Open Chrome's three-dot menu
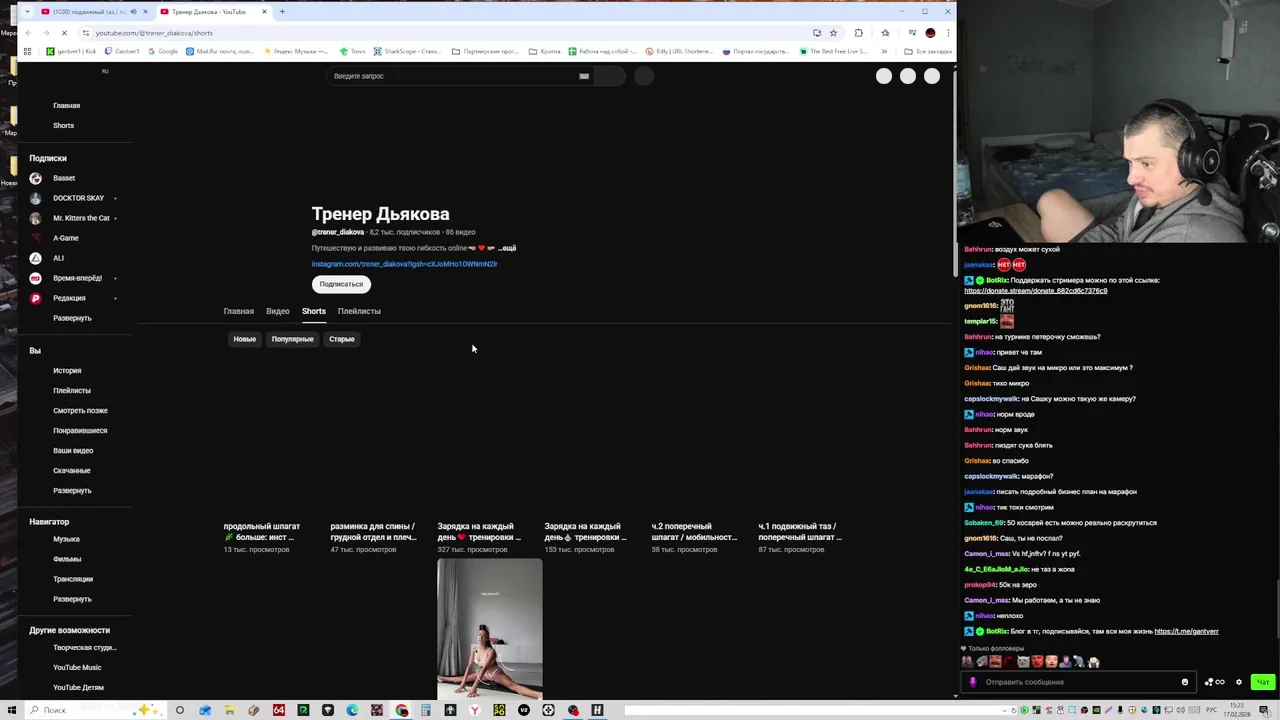Image resolution: width=1280 pixels, height=720 pixels. pyautogui.click(x=948, y=33)
